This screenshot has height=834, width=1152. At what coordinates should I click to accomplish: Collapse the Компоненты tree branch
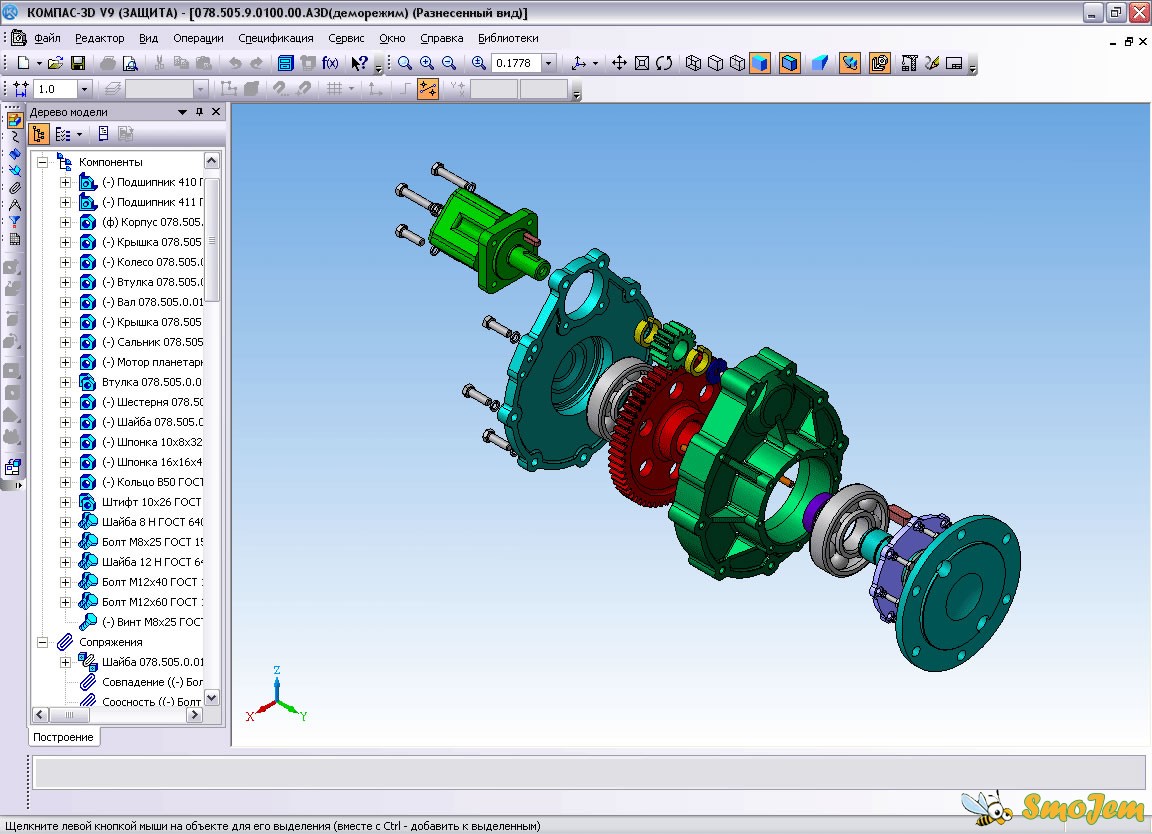click(43, 162)
